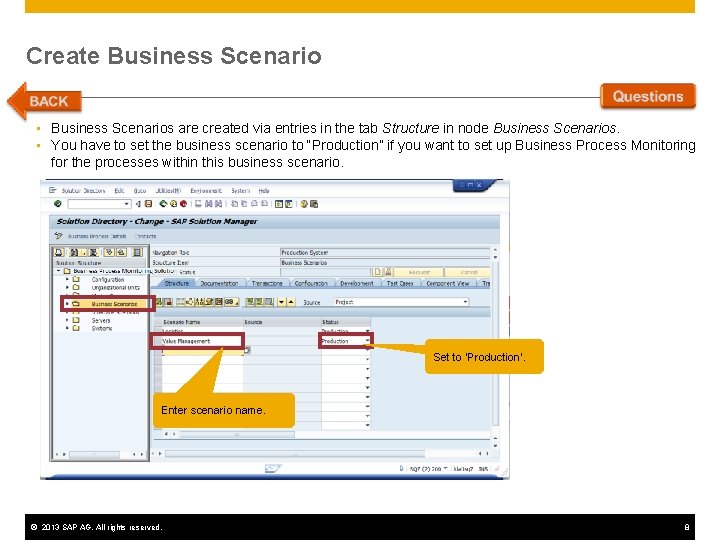Viewport: 720px width, 540px height.
Task: Open the System menu
Action: click(240, 191)
